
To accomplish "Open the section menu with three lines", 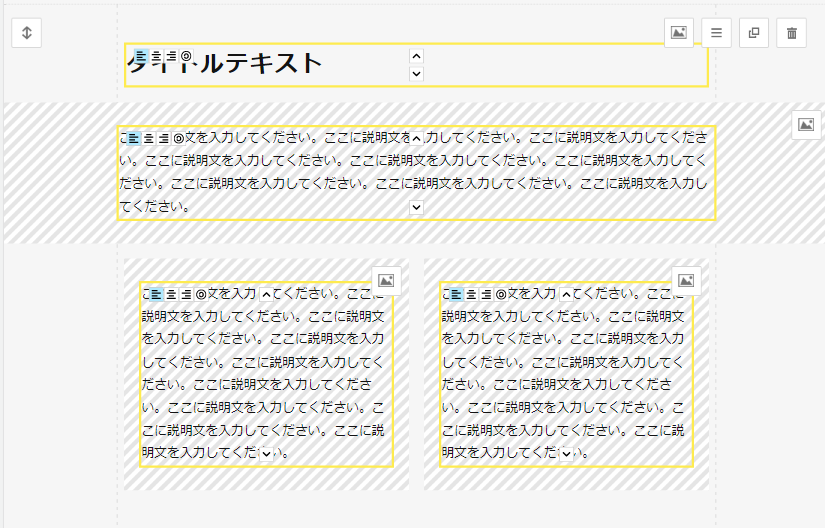I will pos(716,33).
